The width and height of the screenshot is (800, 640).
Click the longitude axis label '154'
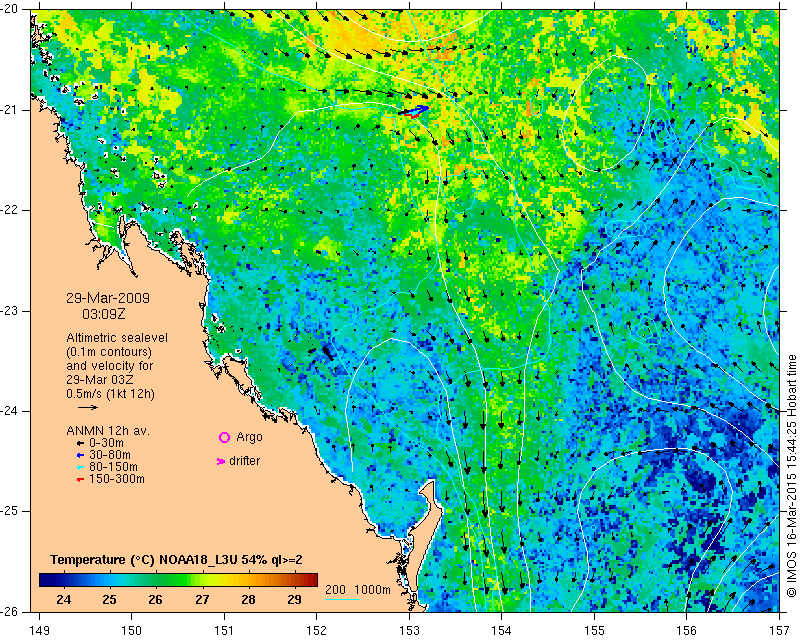502,631
